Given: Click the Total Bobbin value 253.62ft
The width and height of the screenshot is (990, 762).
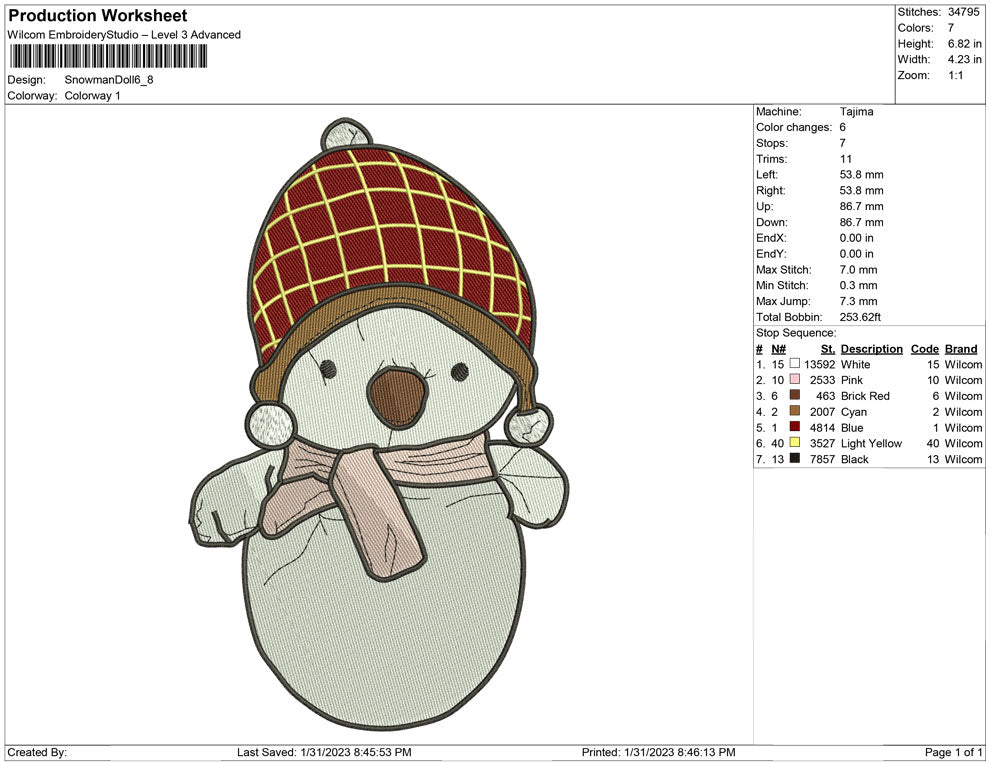Looking at the screenshot, I should coord(860,316).
